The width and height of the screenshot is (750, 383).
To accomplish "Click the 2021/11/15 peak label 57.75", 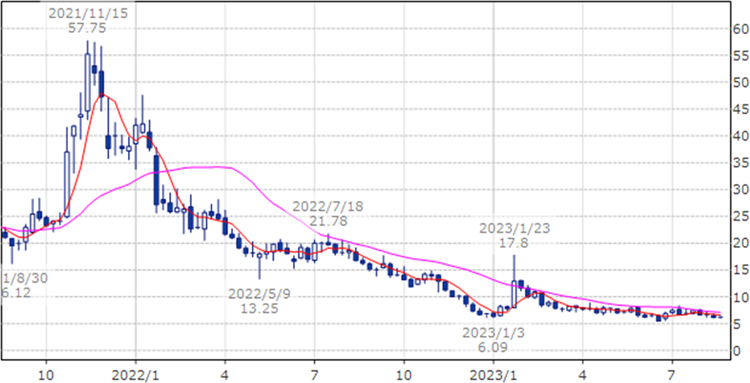I will coord(87,28).
